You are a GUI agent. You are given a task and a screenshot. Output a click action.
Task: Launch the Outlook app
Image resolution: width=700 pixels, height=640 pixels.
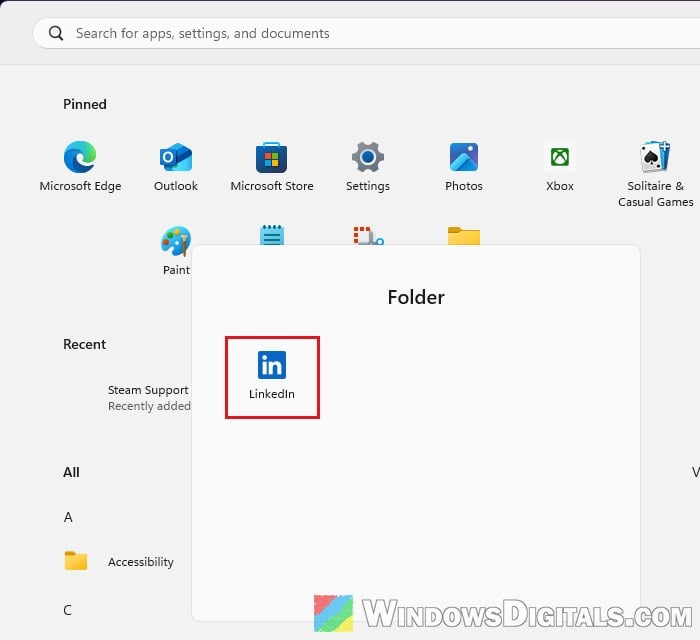pos(176,166)
